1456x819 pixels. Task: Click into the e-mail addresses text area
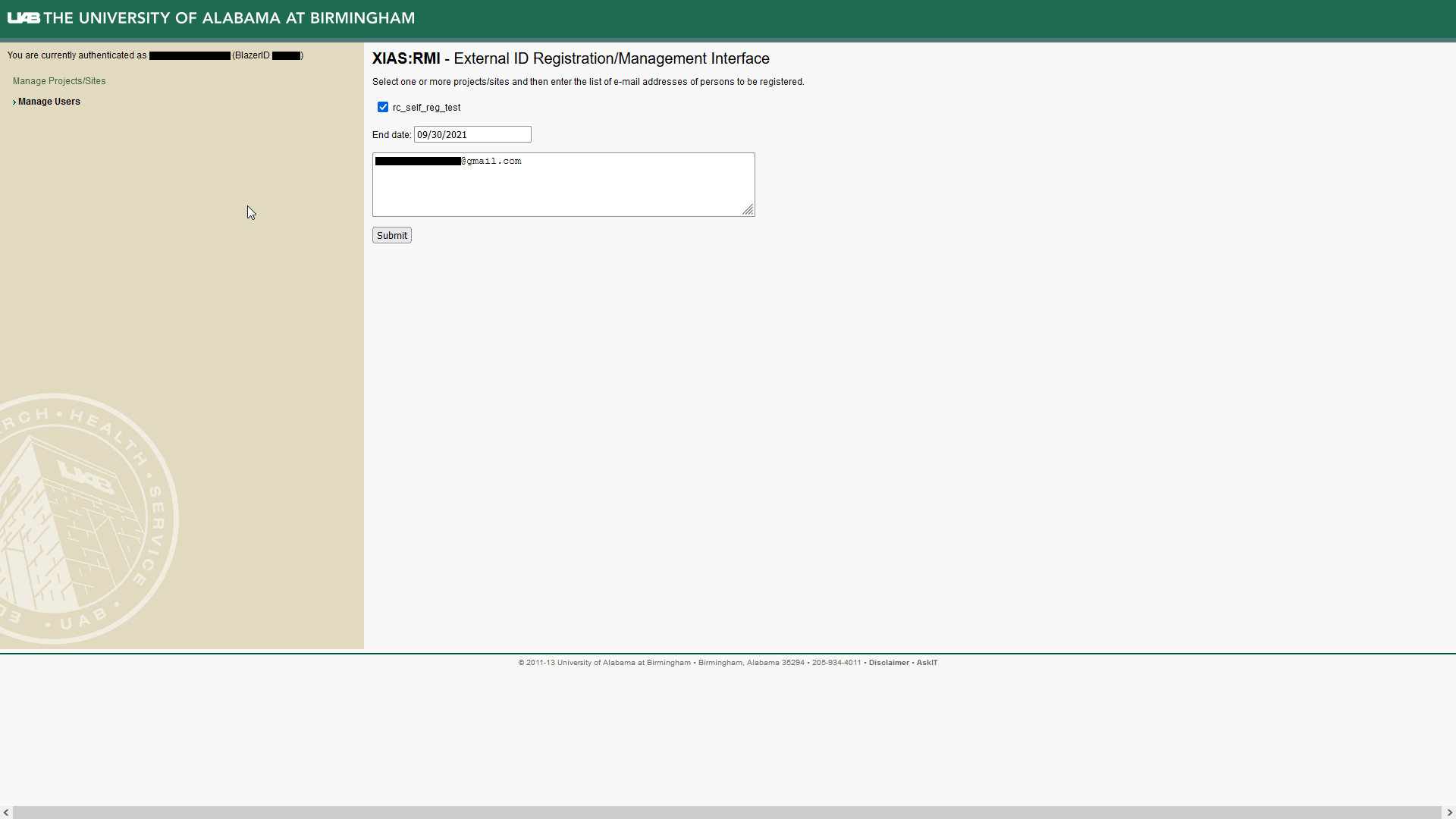pyautogui.click(x=563, y=184)
